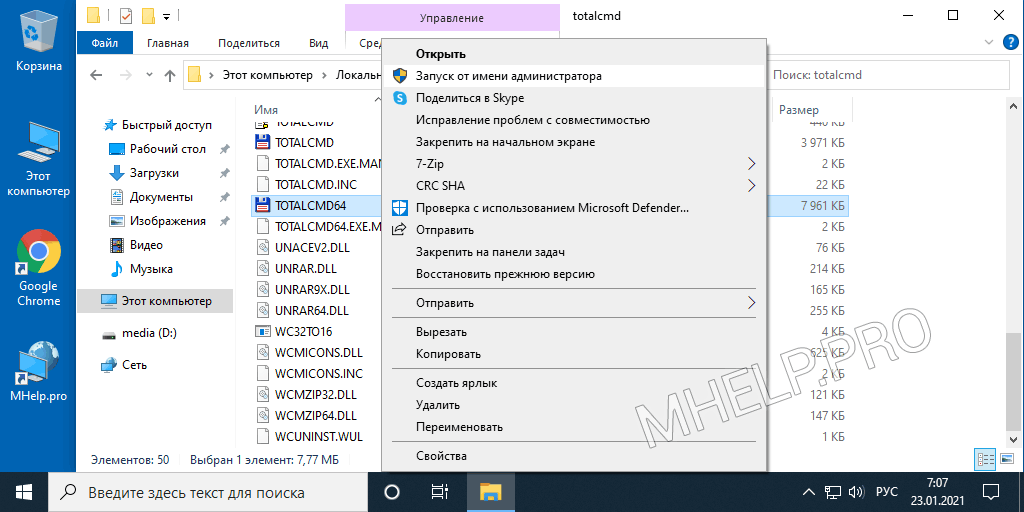The width and height of the screenshot is (1024, 512).
Task: Select the TOTALCMD64 application file icon
Action: coord(263,206)
